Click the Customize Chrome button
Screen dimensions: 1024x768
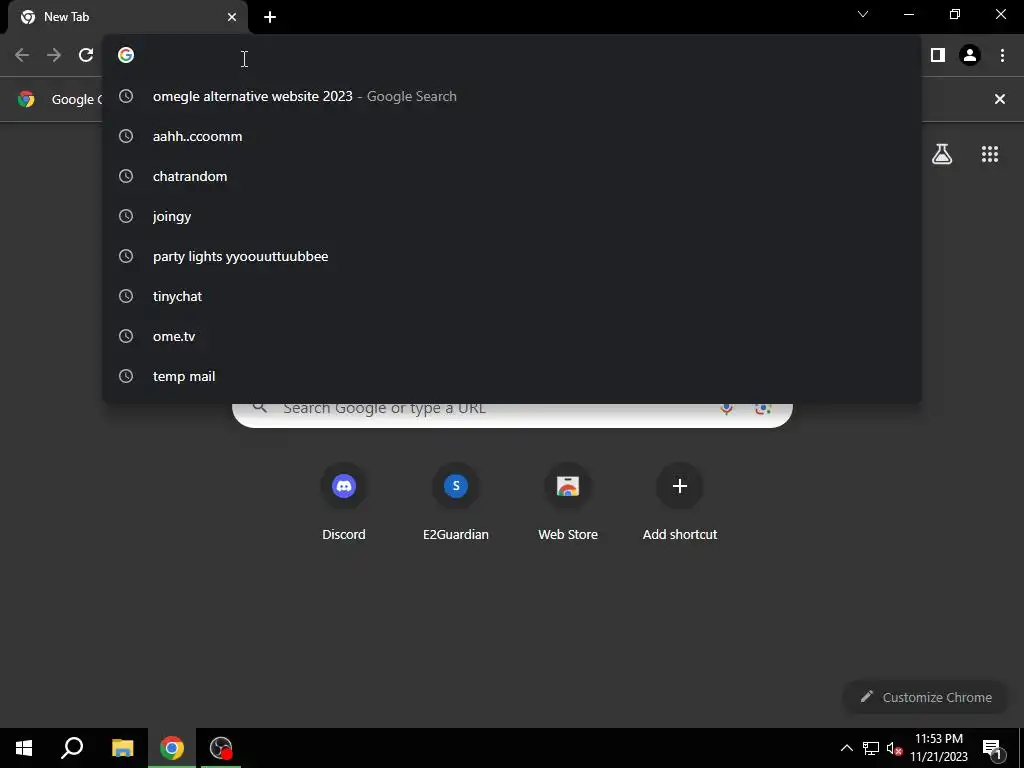[x=926, y=697]
